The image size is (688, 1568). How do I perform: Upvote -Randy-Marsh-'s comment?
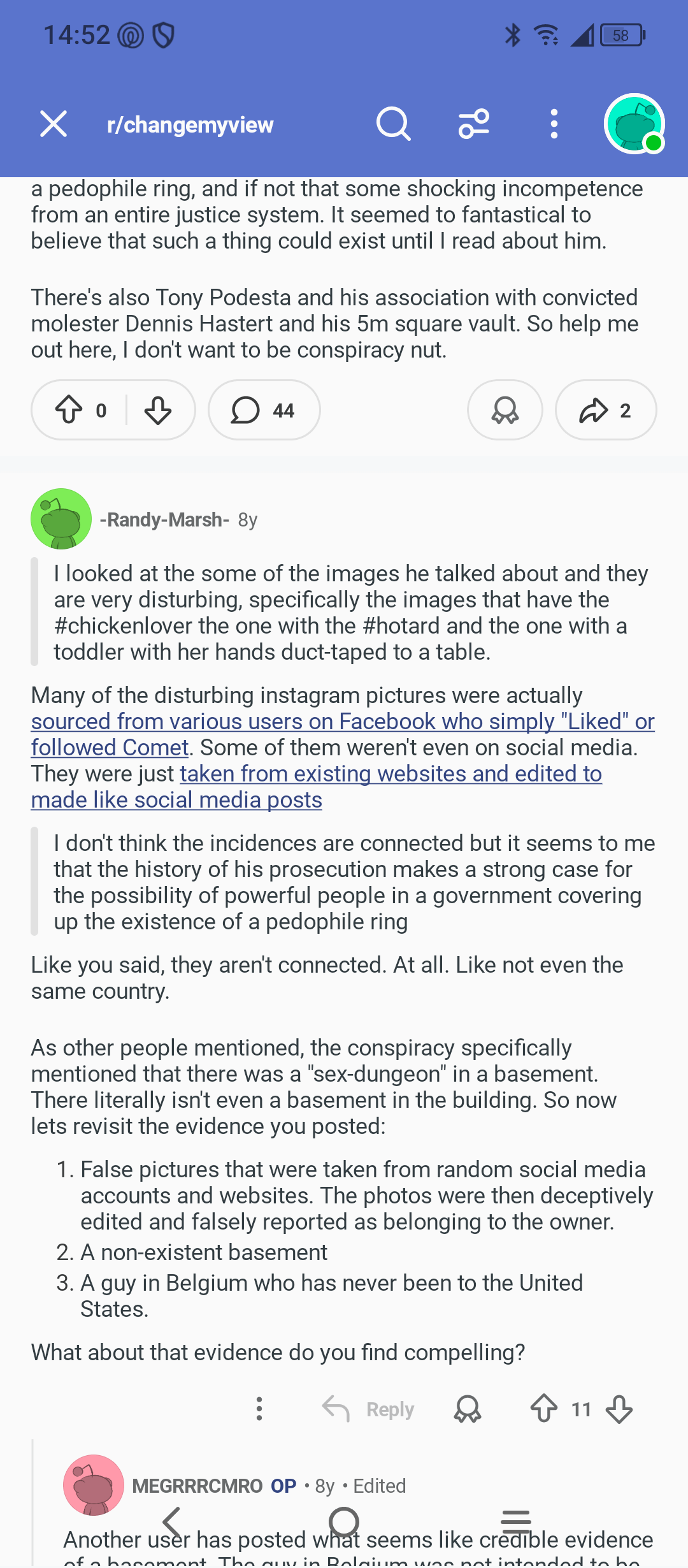coord(544,1409)
